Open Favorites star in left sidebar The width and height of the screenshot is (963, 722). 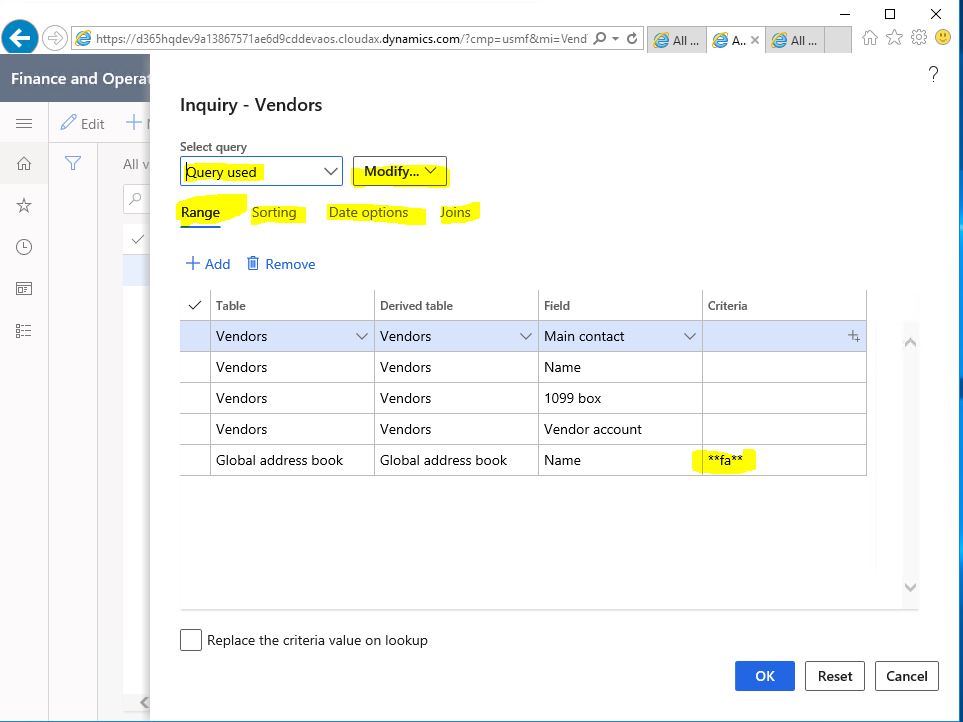point(24,205)
